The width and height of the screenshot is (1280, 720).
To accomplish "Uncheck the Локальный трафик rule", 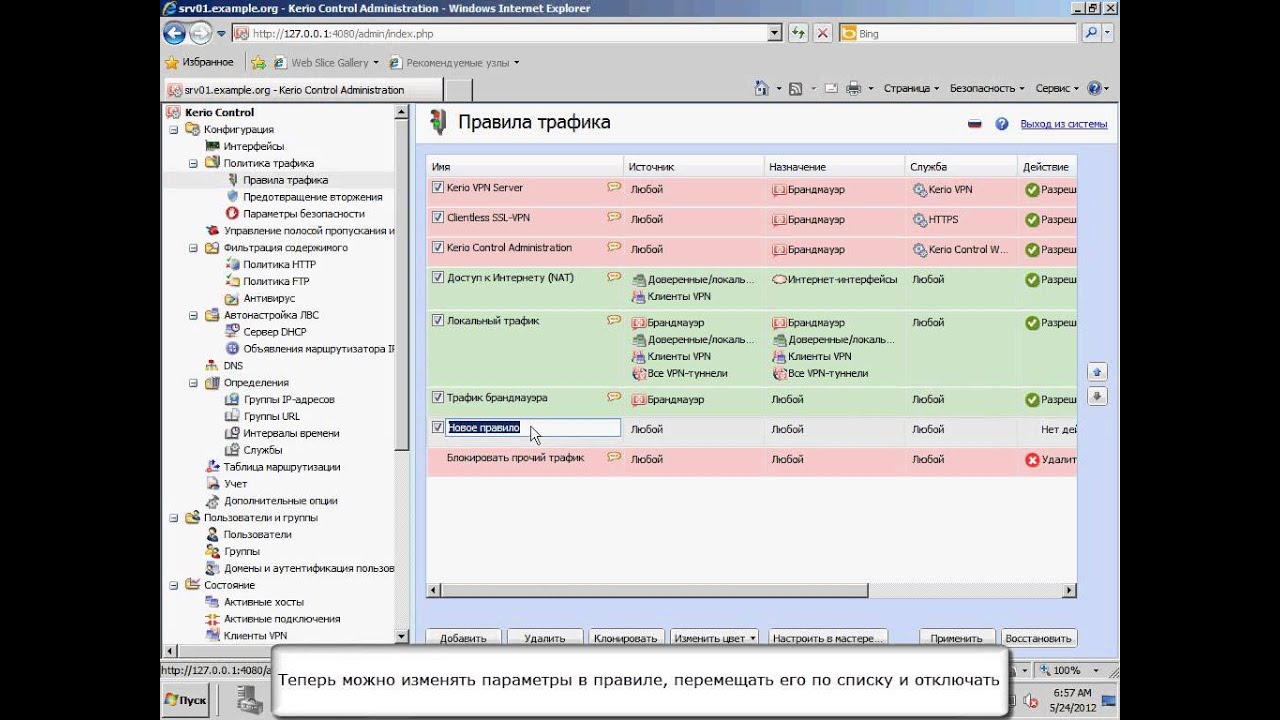I will pos(437,321).
